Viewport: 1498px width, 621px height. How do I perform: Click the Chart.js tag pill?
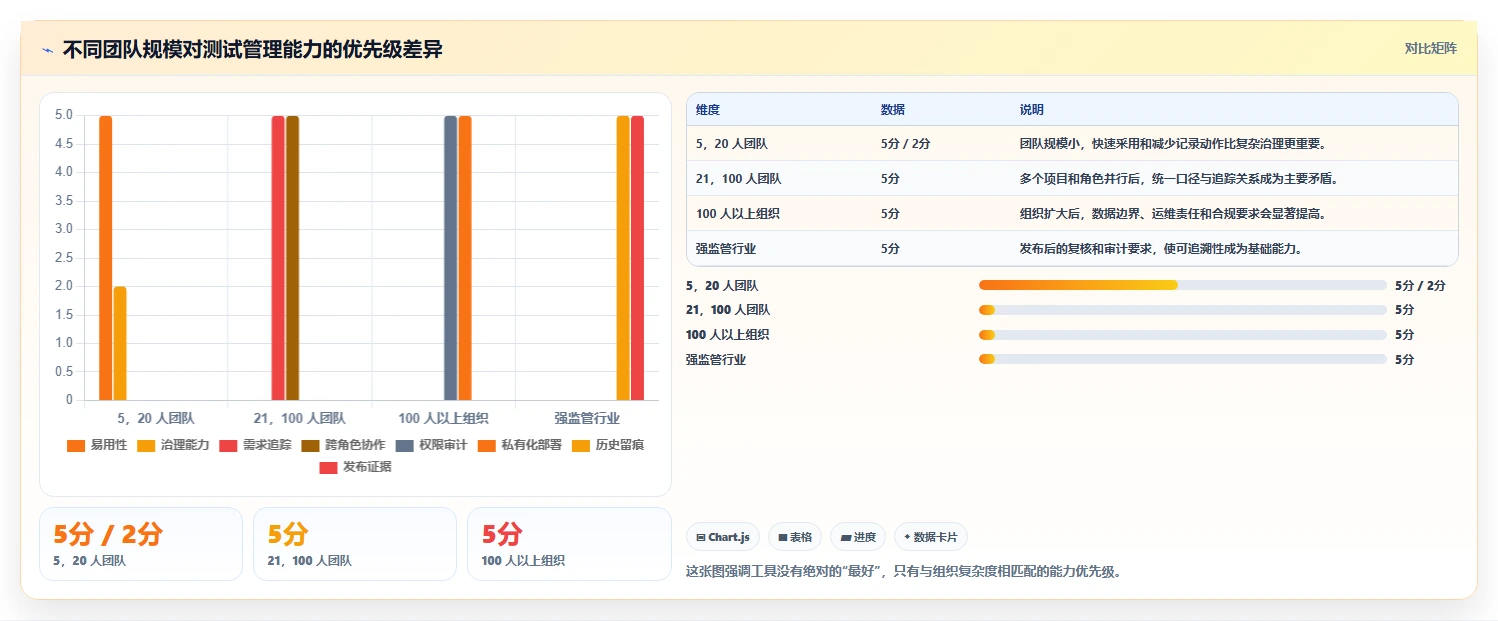(x=724, y=537)
